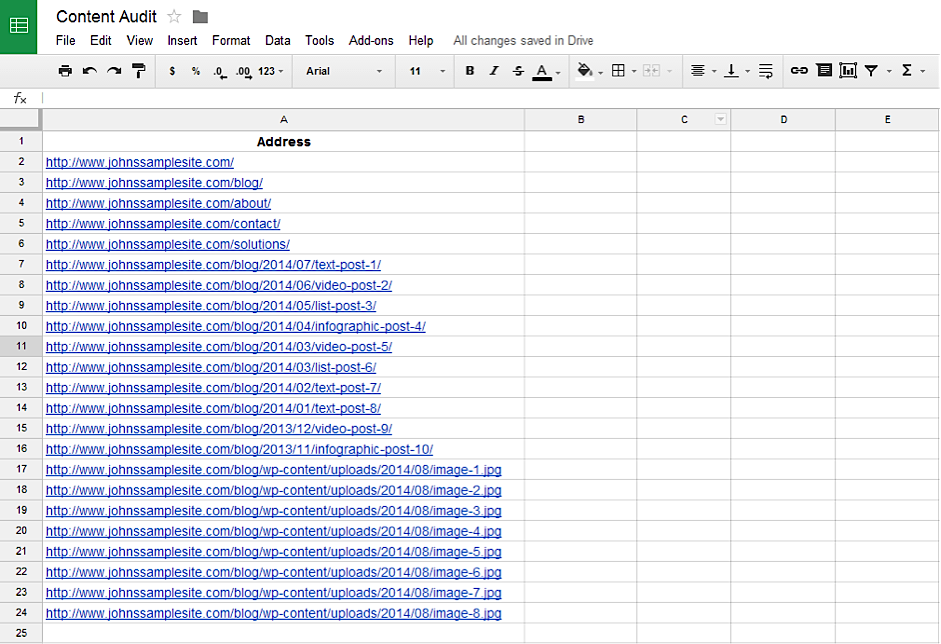Click All changes saved in Drive
This screenshot has height=644, width=941.
tap(522, 41)
